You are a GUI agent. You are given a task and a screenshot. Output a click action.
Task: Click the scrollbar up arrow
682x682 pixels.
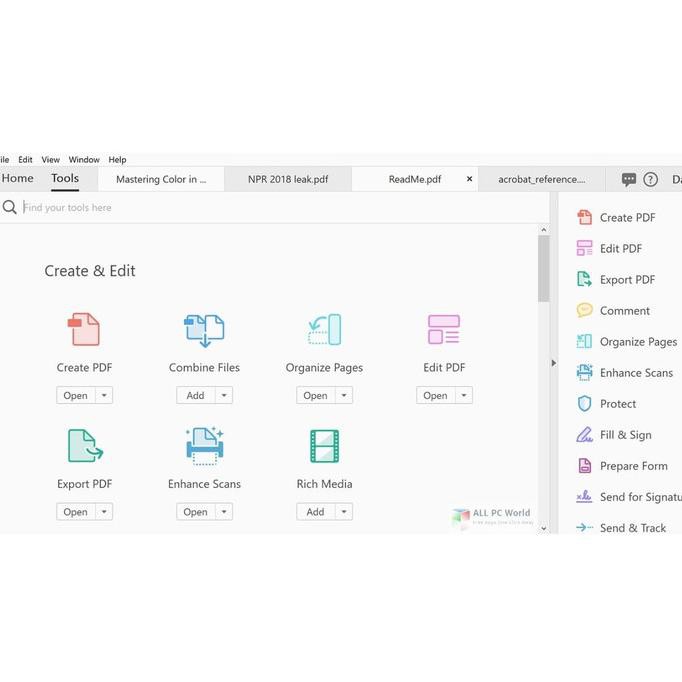pyautogui.click(x=543, y=230)
